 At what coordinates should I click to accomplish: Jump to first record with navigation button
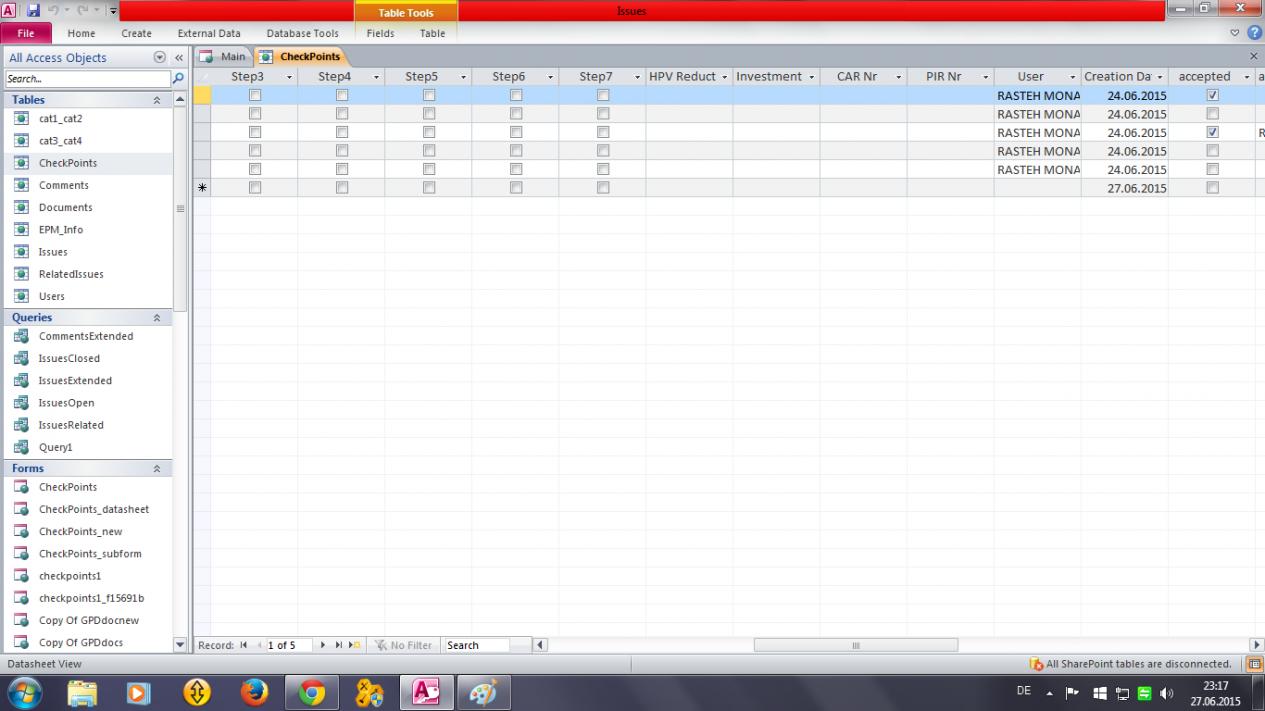point(241,645)
